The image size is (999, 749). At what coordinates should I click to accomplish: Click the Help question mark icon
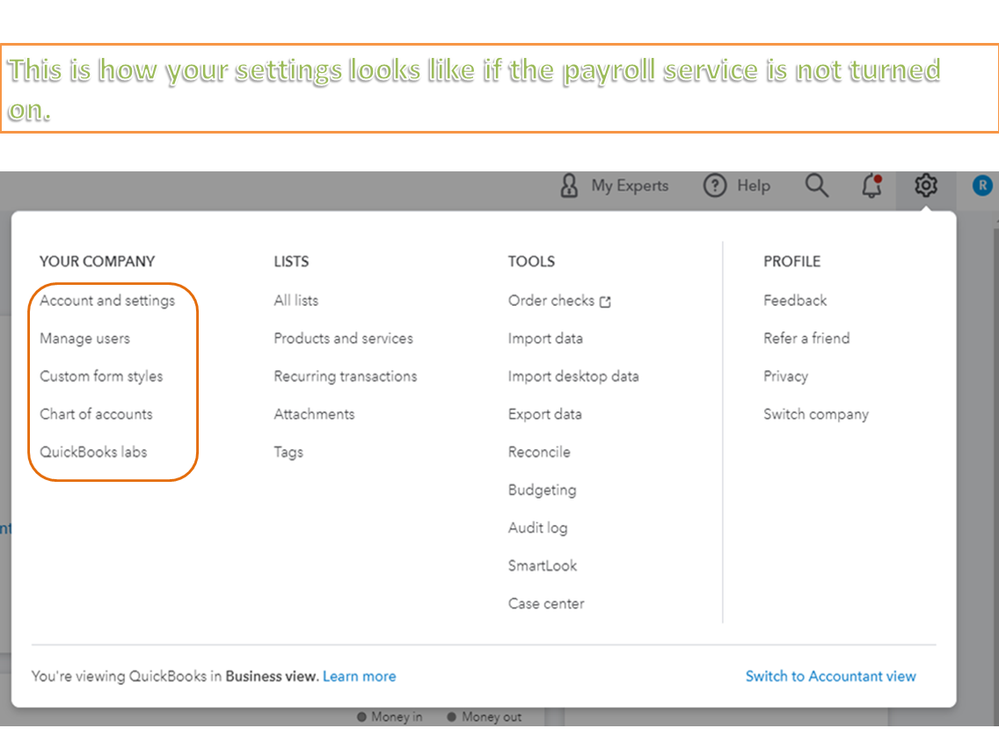click(715, 186)
